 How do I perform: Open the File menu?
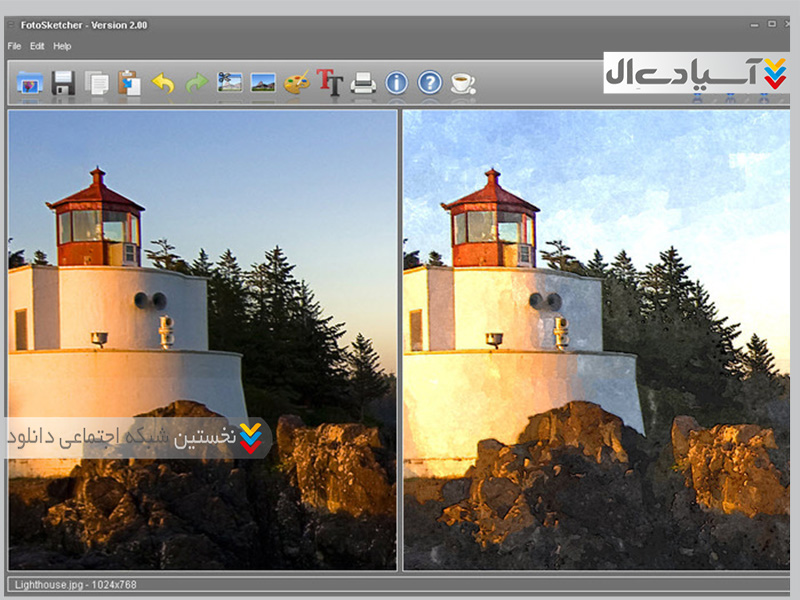(14, 46)
